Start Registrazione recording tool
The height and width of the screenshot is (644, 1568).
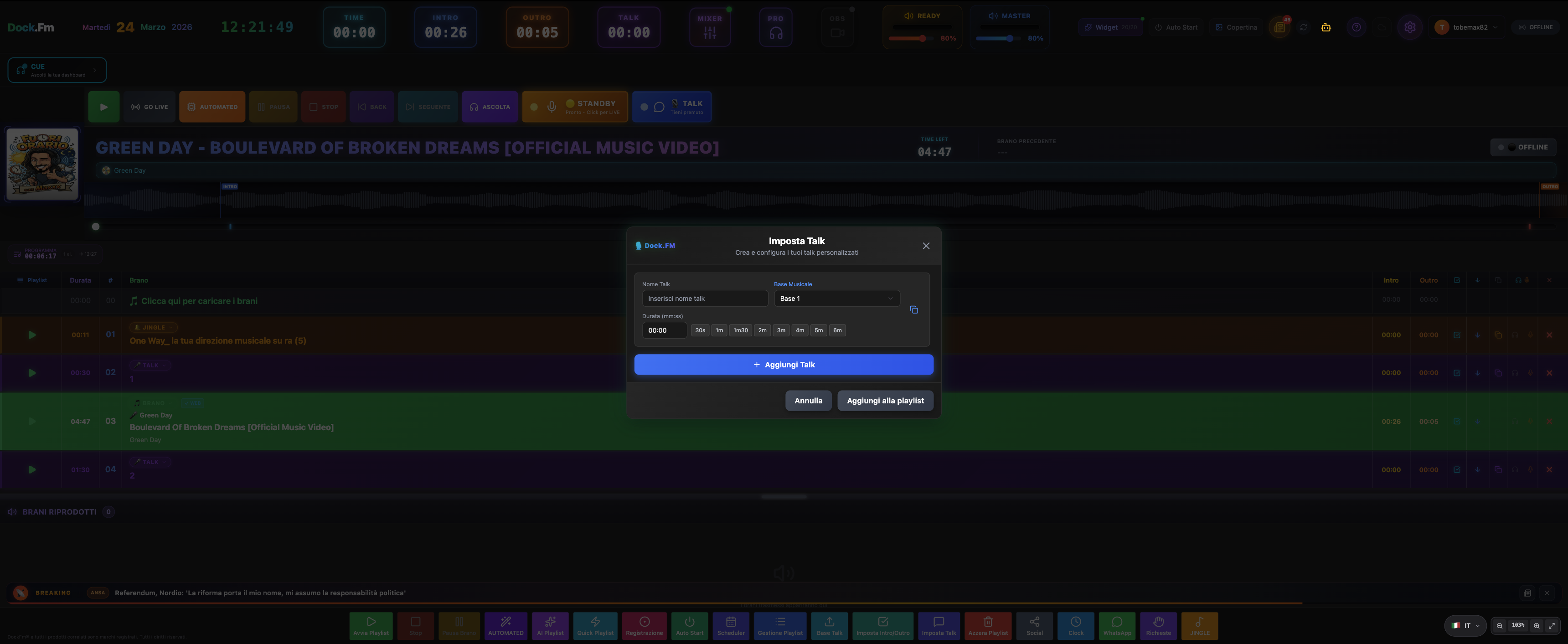click(645, 626)
